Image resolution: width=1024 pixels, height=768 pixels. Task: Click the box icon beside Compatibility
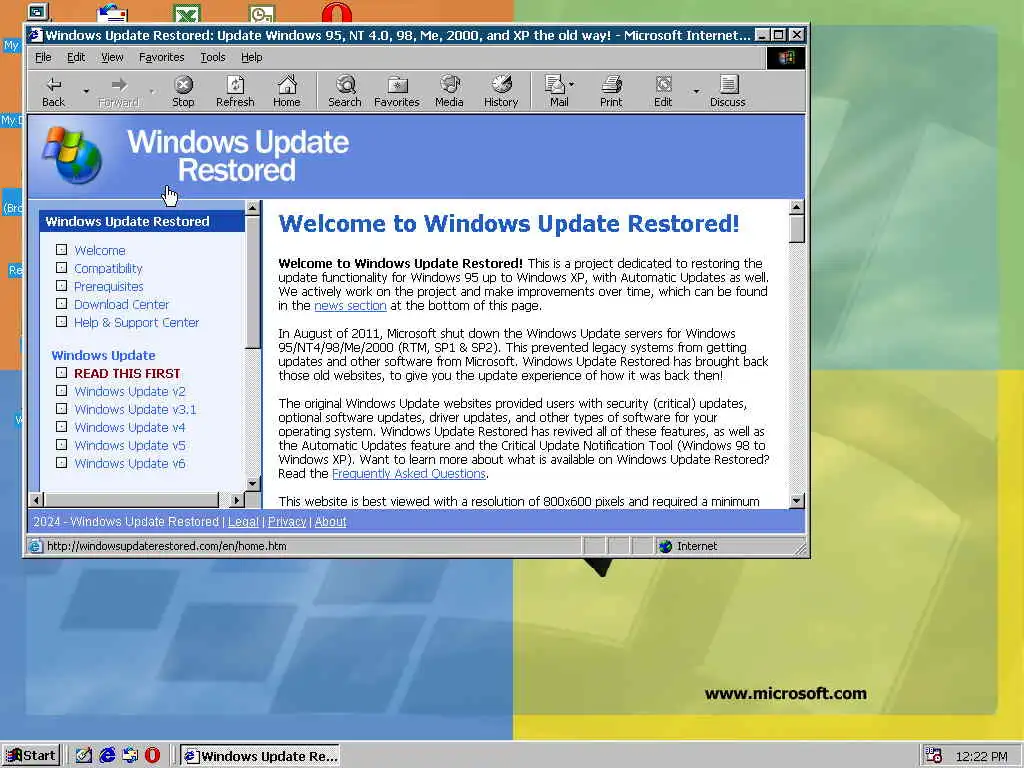tap(61, 268)
